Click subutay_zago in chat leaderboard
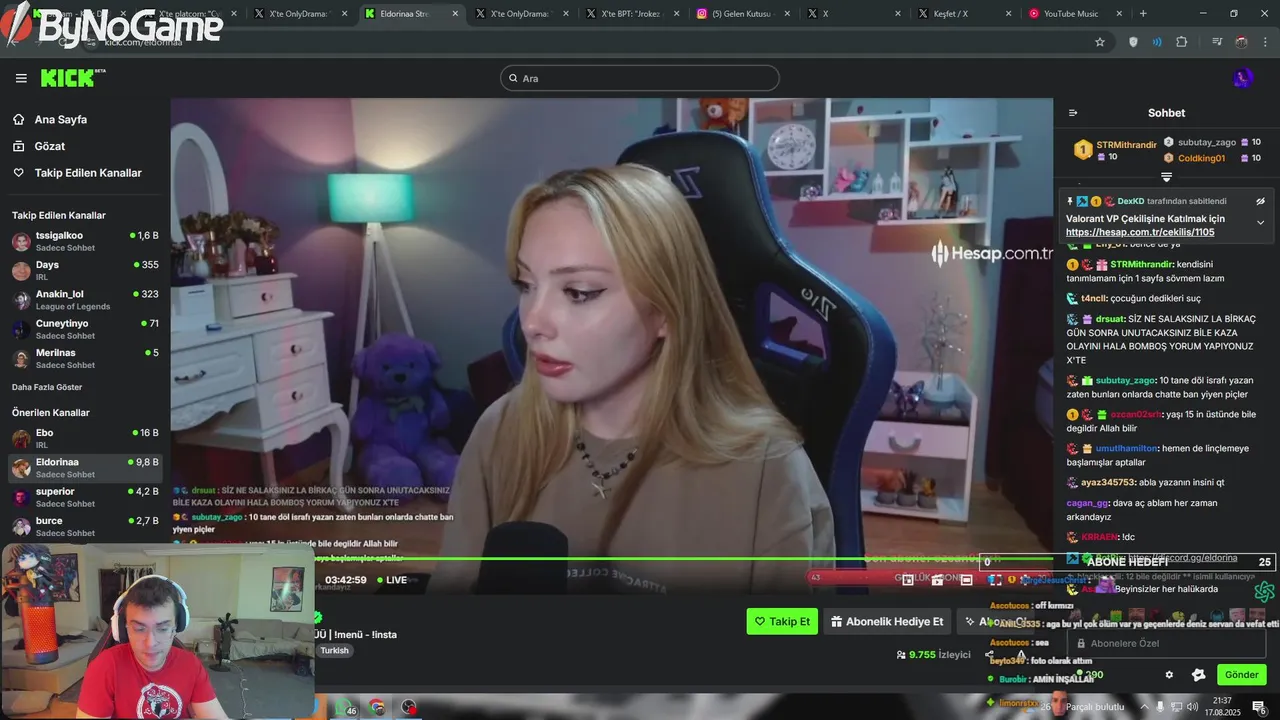1280x720 pixels. tap(1207, 142)
